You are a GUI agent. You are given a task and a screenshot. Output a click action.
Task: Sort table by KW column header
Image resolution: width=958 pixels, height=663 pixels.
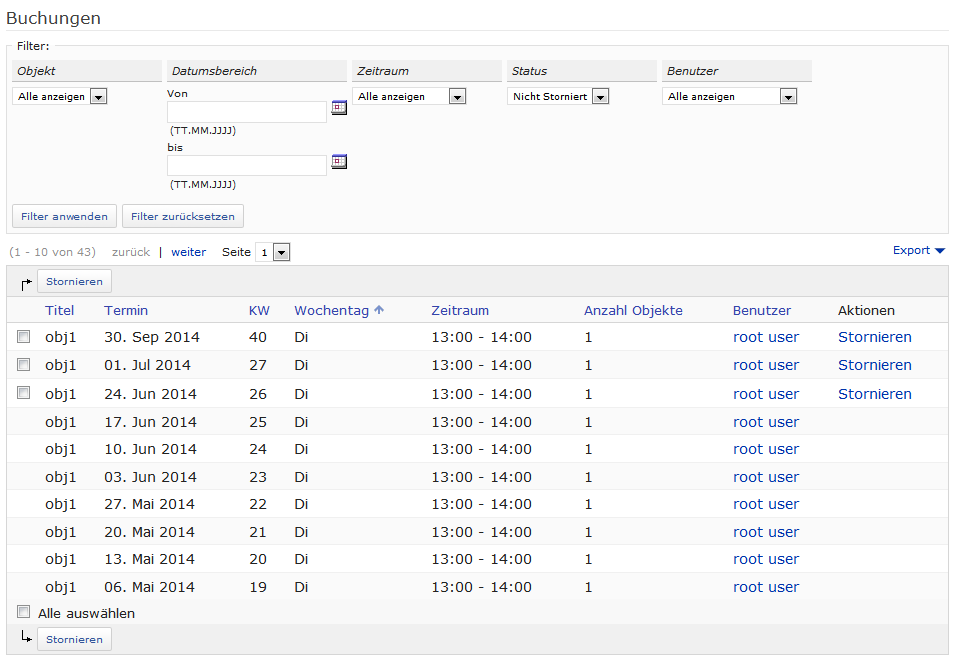pos(259,311)
